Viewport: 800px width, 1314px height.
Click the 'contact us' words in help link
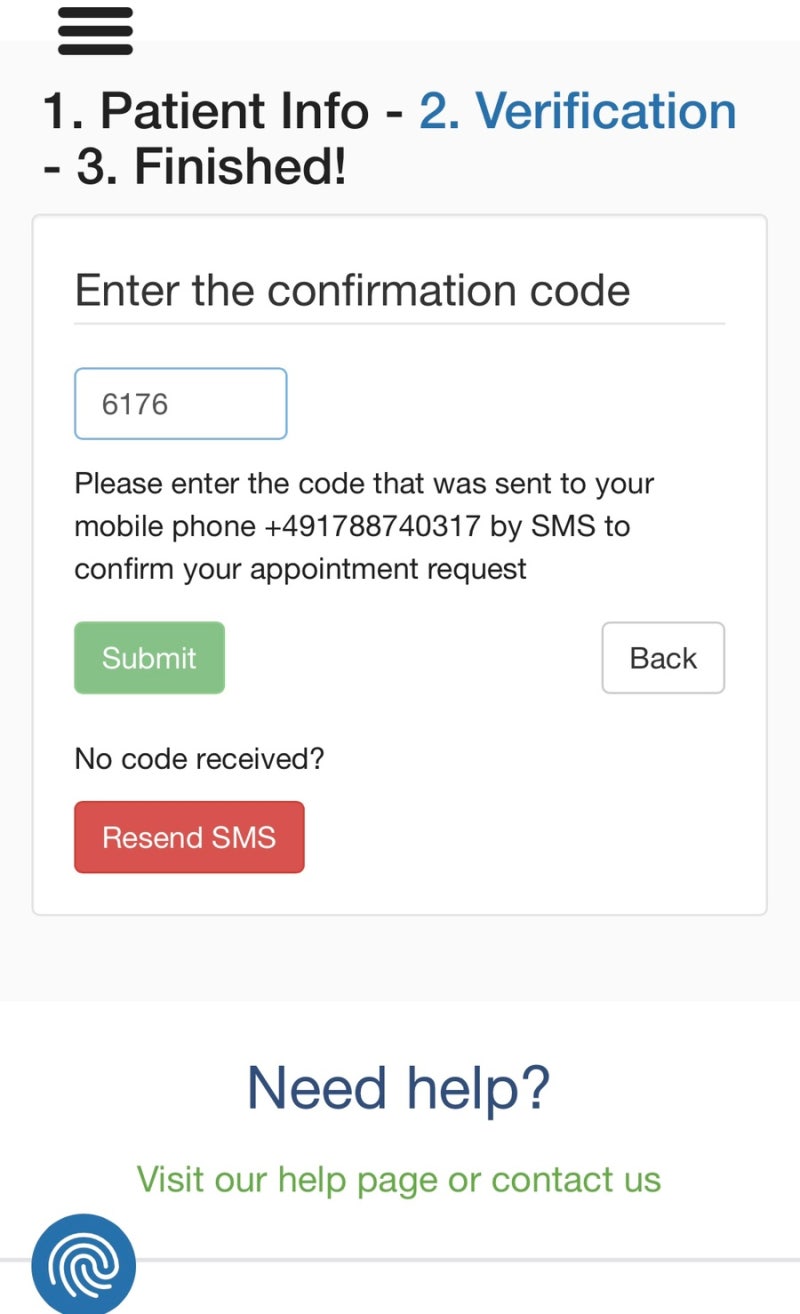[576, 1179]
